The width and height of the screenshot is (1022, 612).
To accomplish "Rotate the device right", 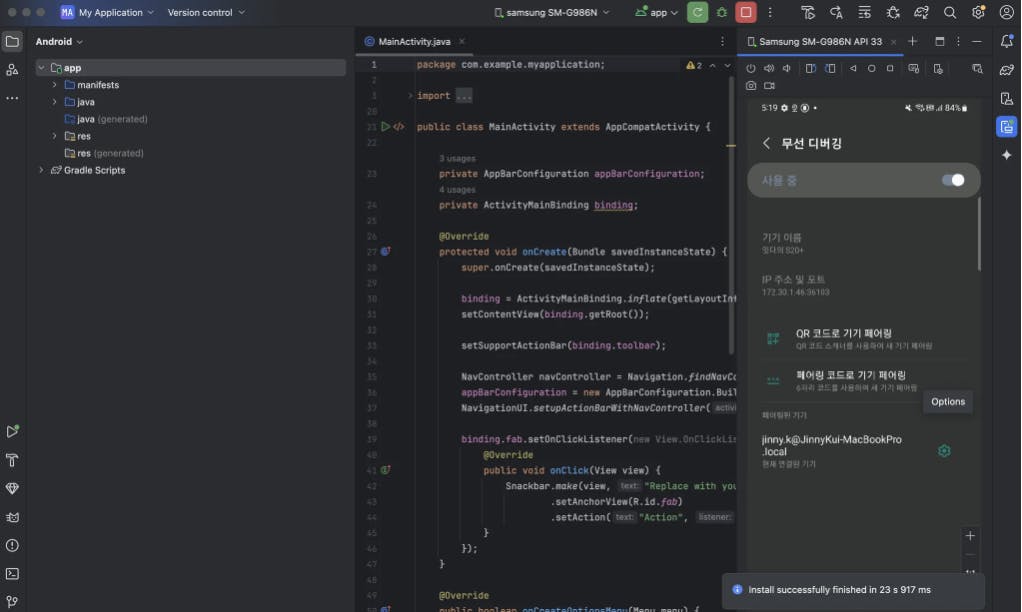I will (830, 68).
